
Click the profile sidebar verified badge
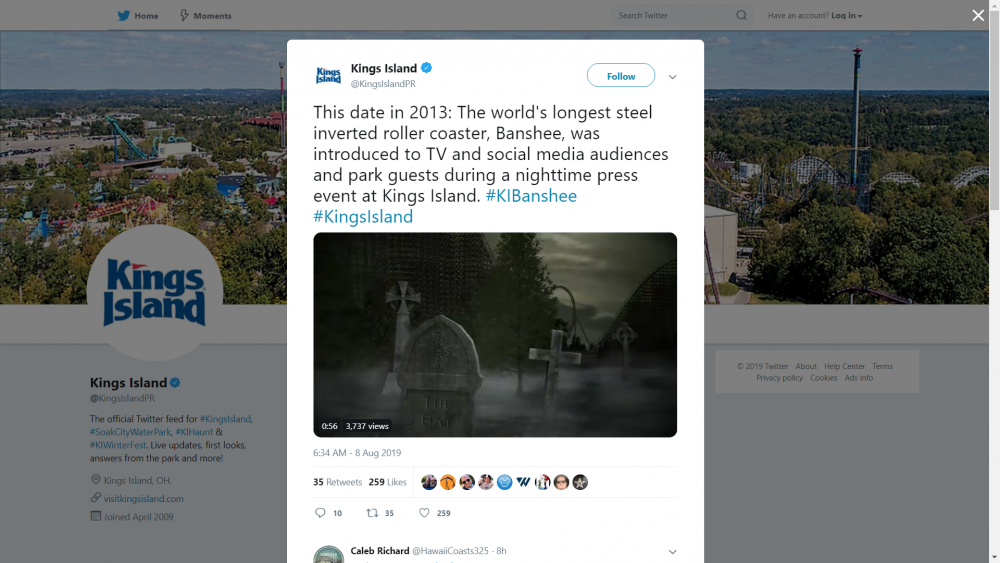(x=175, y=383)
